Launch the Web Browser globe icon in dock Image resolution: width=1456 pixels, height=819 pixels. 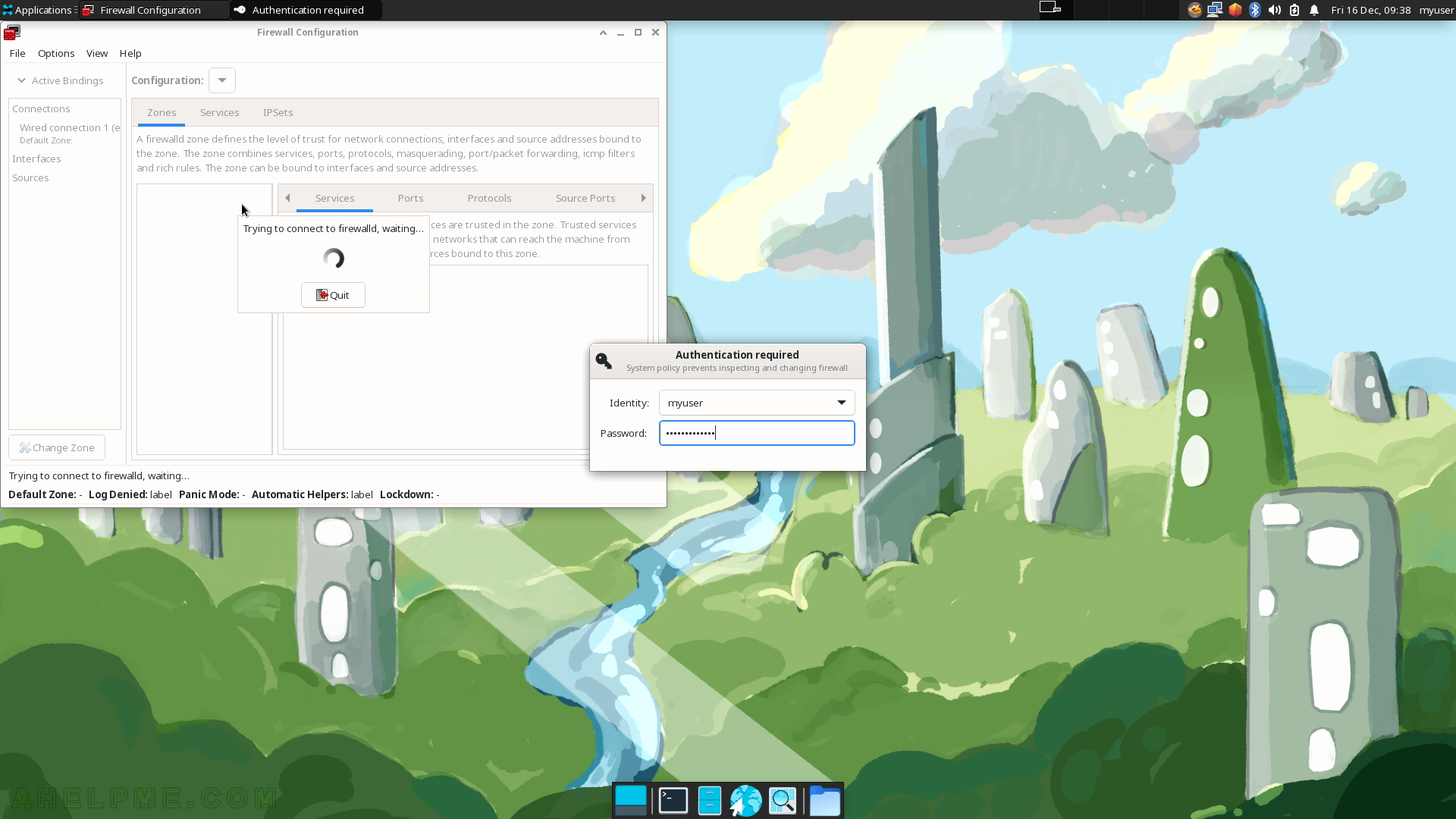745,801
